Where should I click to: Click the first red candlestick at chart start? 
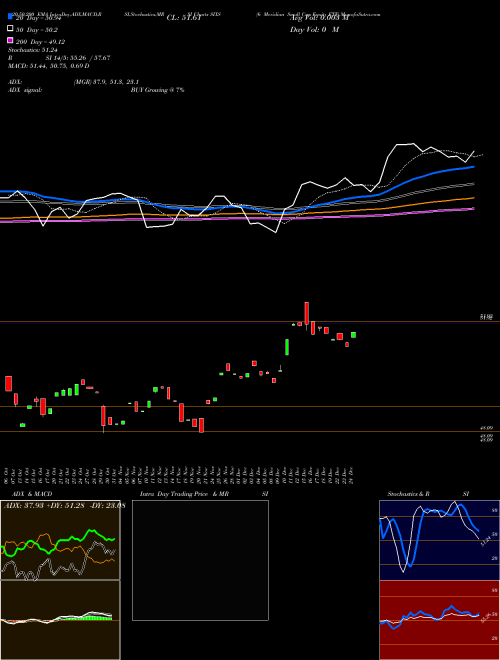click(8, 383)
